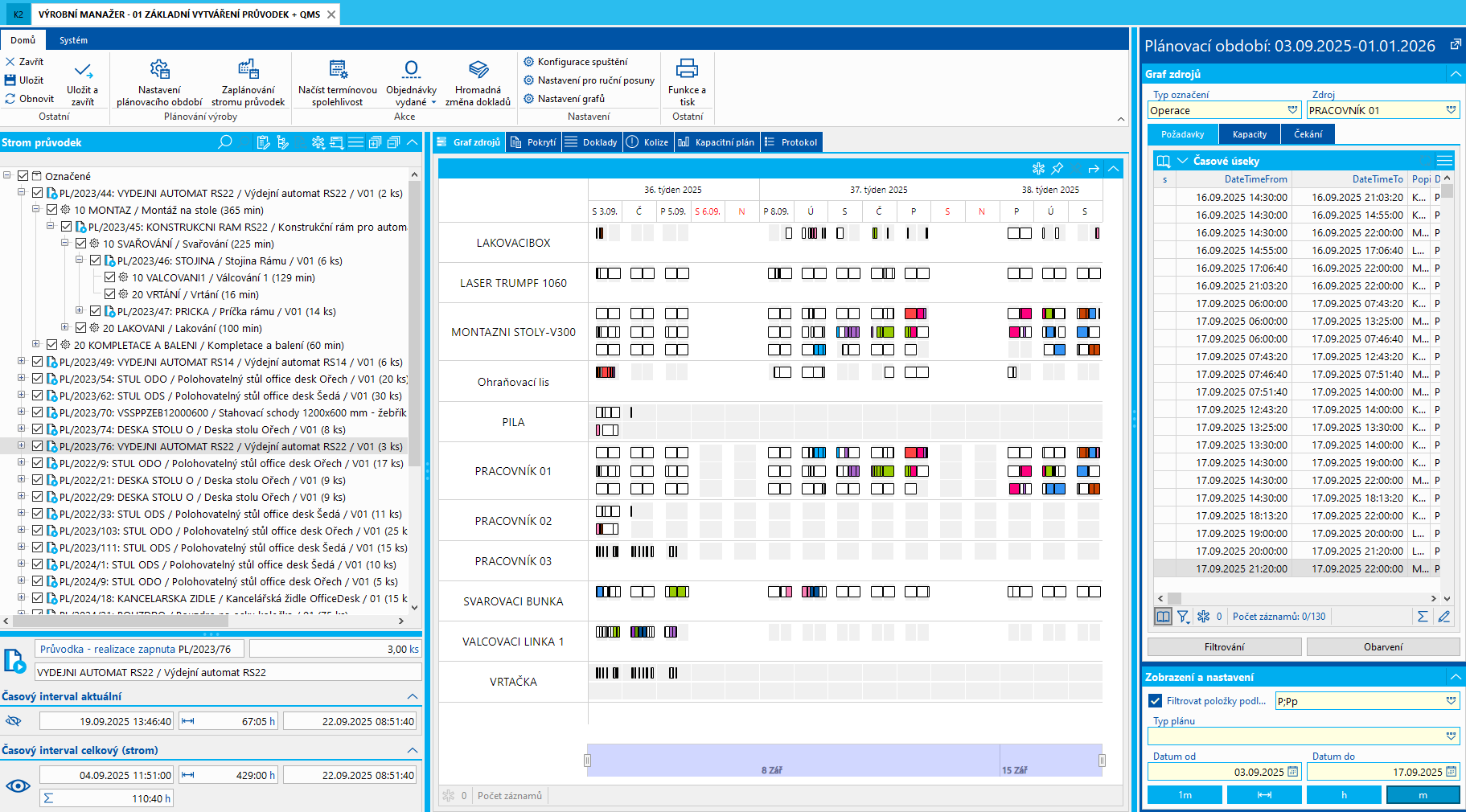
Task: Expand the 20 LAKOVANI node
Action: click(65, 327)
